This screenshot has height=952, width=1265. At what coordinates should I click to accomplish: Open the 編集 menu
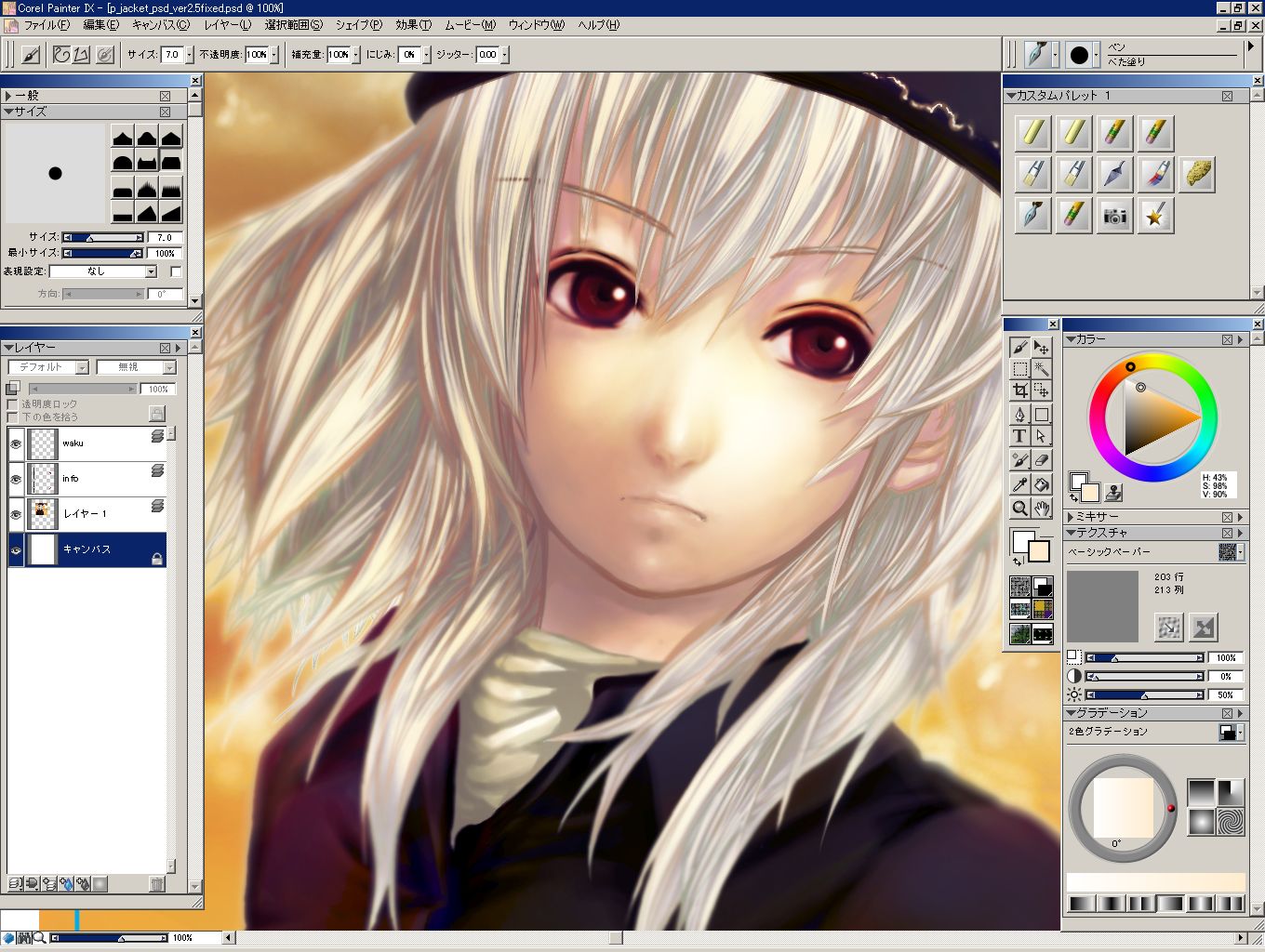[x=100, y=25]
